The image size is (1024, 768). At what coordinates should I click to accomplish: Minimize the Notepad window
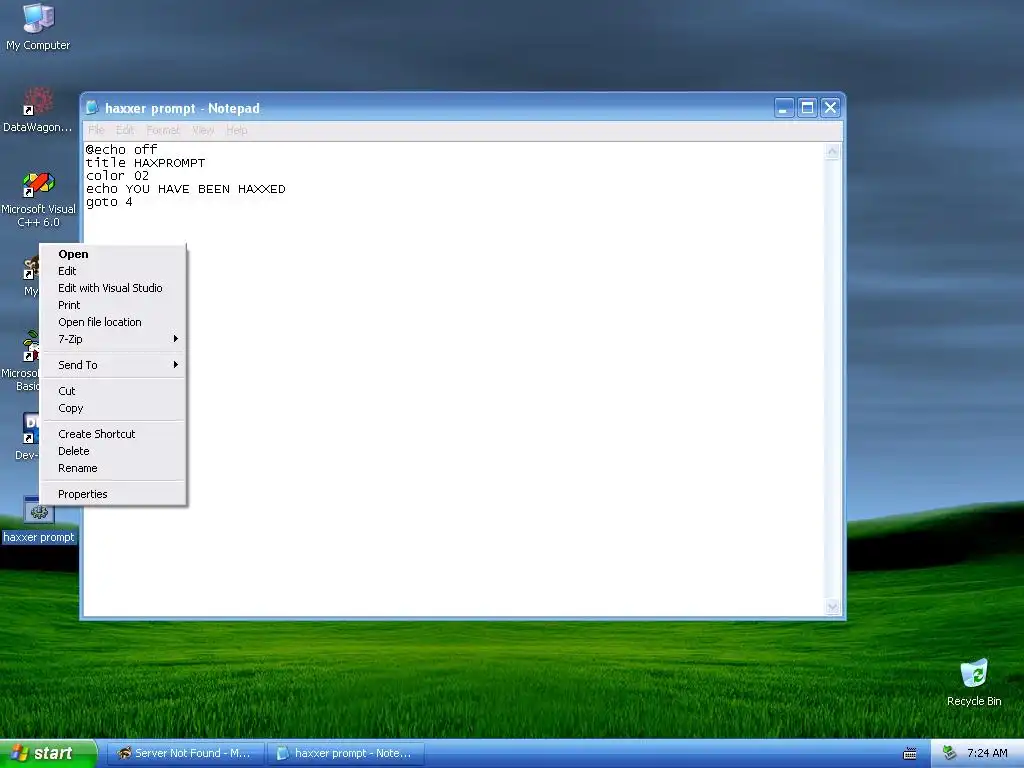coord(784,108)
